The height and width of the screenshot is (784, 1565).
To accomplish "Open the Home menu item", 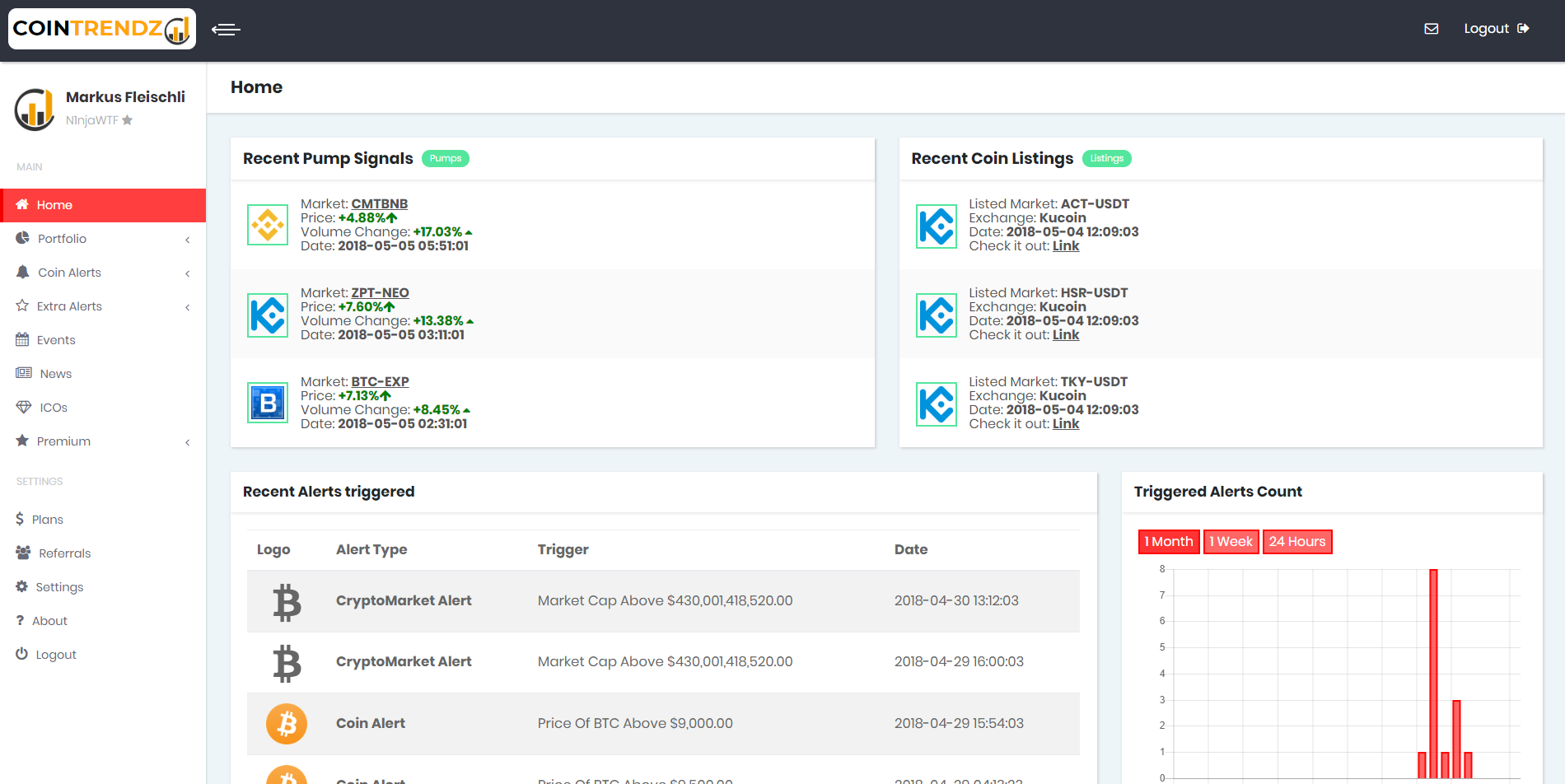I will 103,205.
